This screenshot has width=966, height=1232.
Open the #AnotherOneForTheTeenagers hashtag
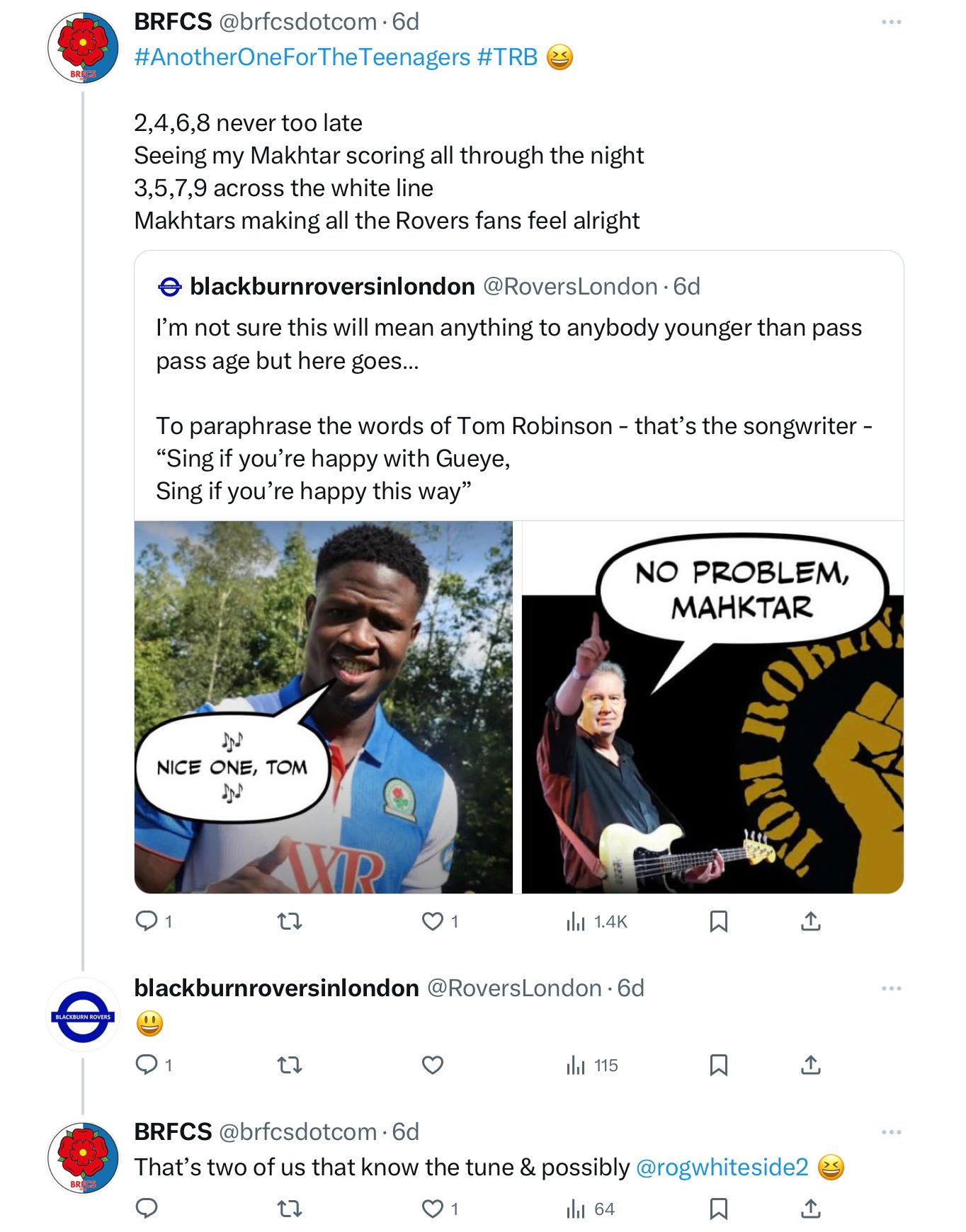pyautogui.click(x=302, y=57)
